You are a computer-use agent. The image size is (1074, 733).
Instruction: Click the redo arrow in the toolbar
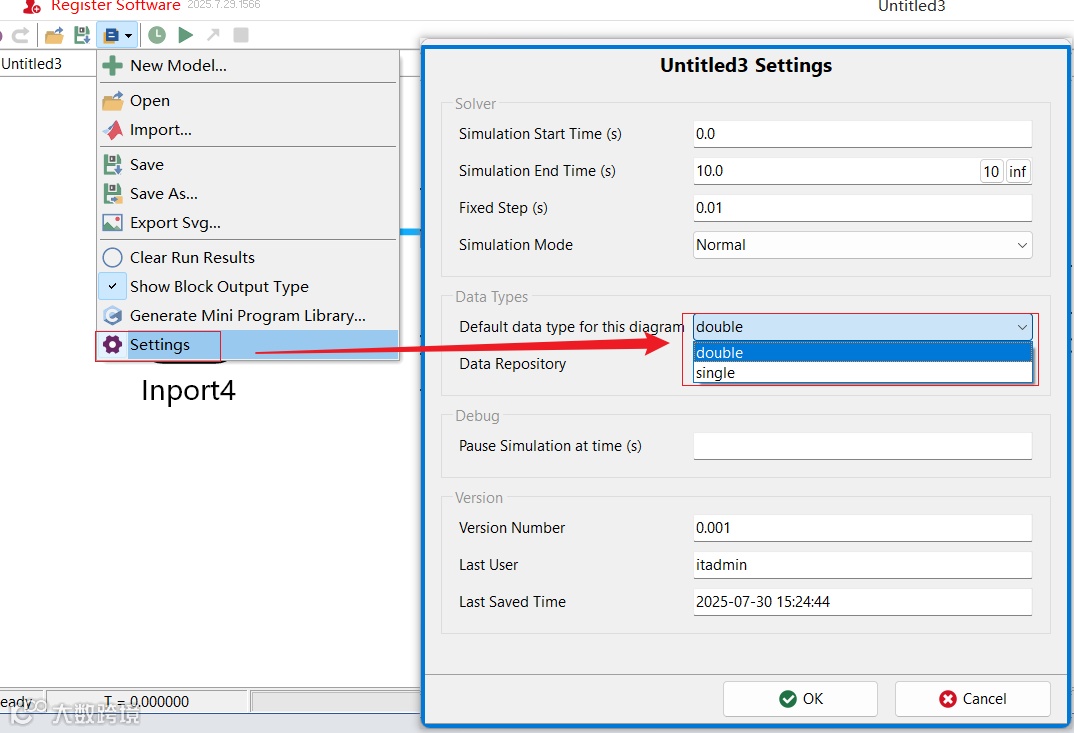click(x=21, y=35)
